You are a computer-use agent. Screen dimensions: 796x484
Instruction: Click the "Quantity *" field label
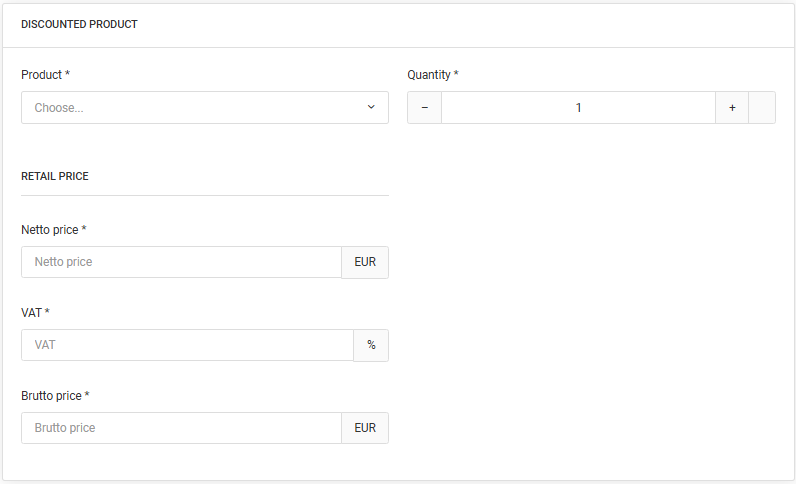pyautogui.click(x=432, y=75)
